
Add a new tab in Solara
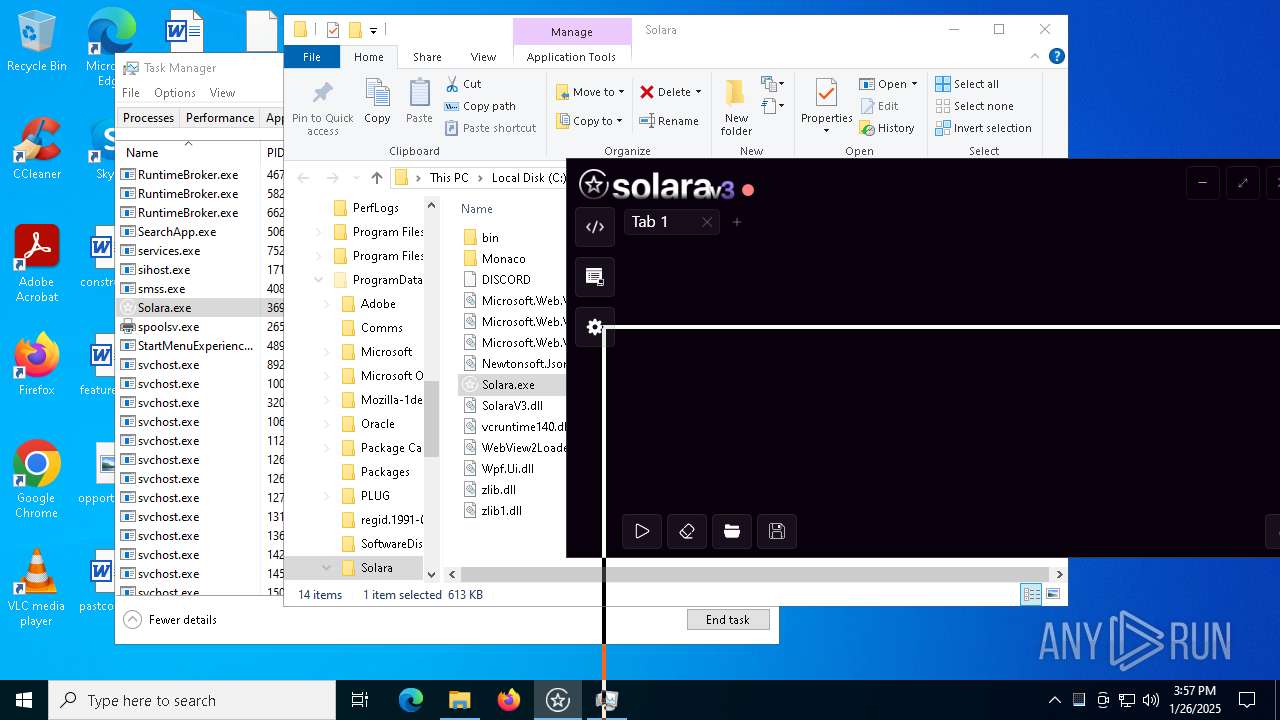(x=737, y=222)
